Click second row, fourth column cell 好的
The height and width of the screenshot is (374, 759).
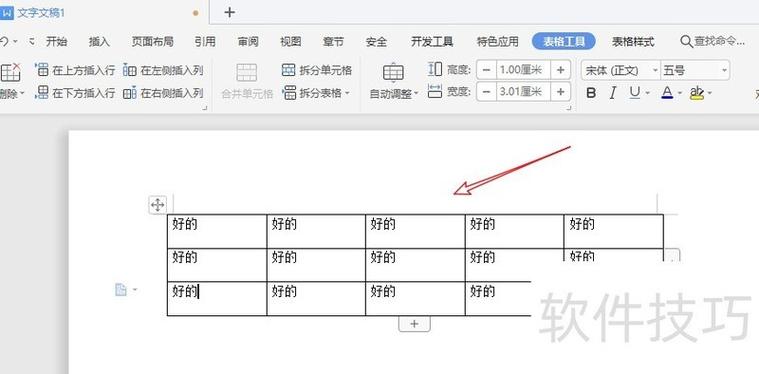514,265
